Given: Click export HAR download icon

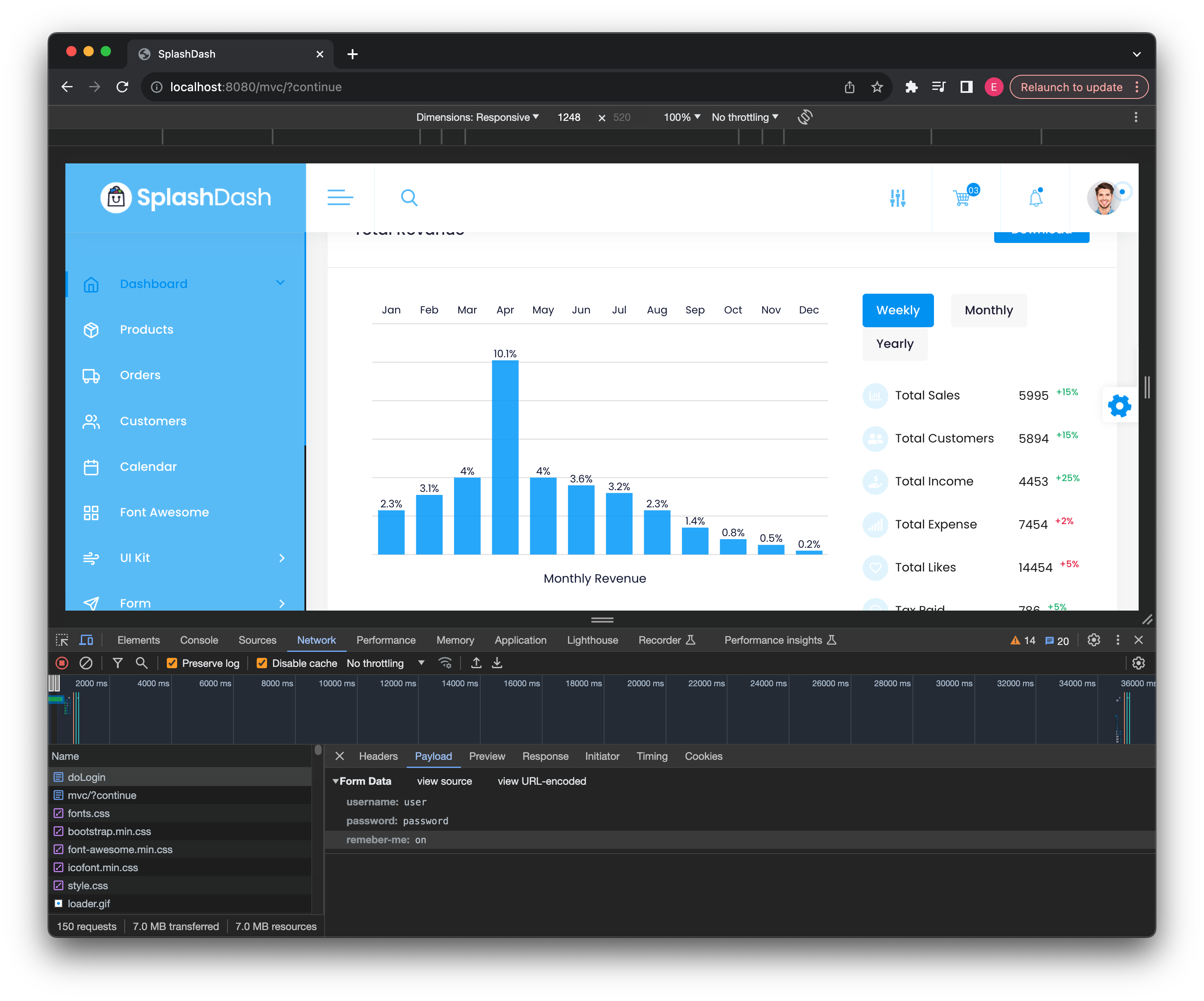Looking at the screenshot, I should coord(497,663).
